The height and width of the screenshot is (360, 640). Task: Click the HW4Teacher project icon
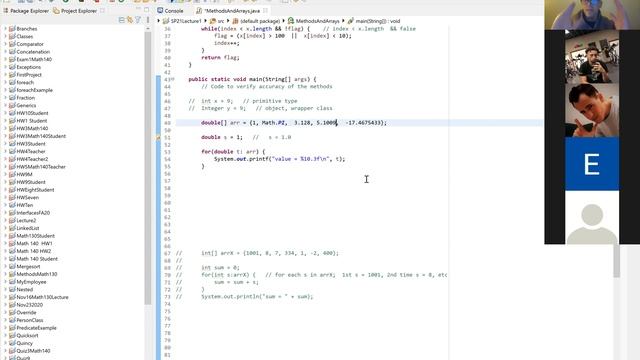pos(12,151)
